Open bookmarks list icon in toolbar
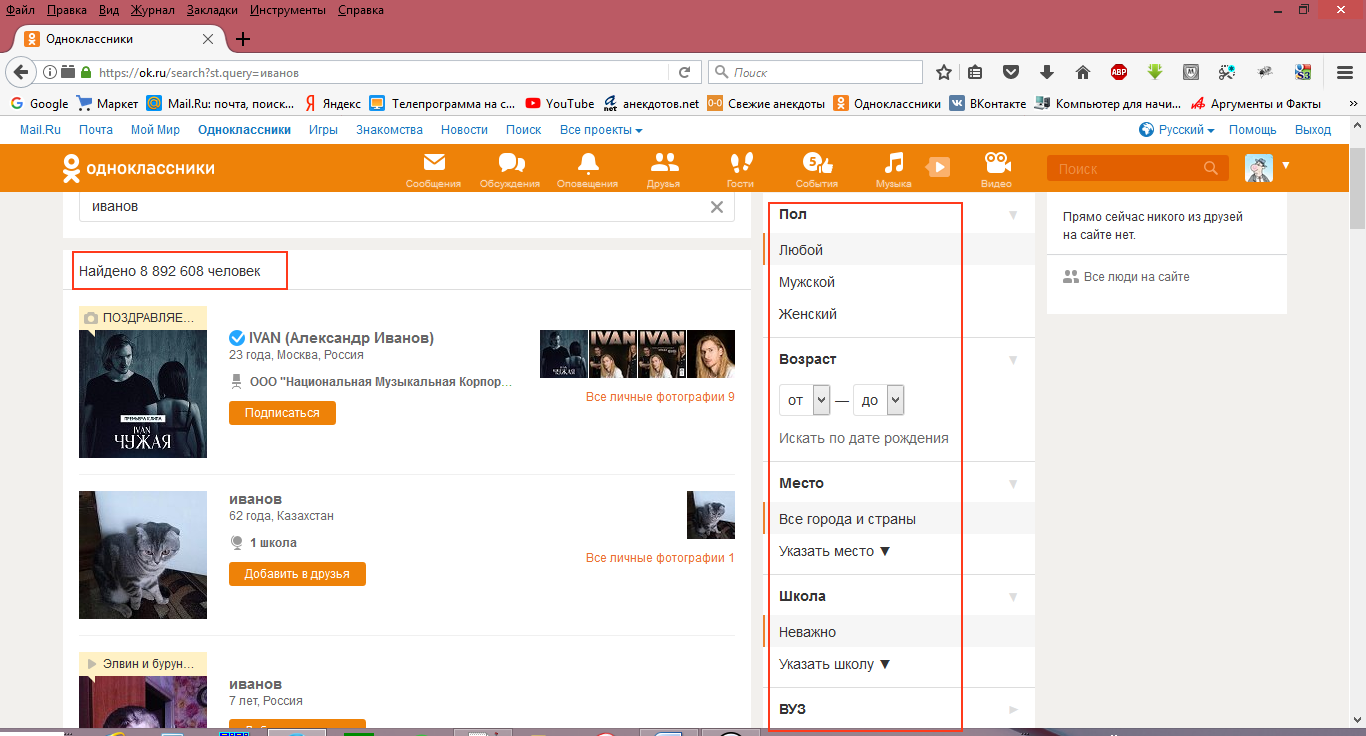This screenshot has width=1366, height=736. tap(975, 72)
